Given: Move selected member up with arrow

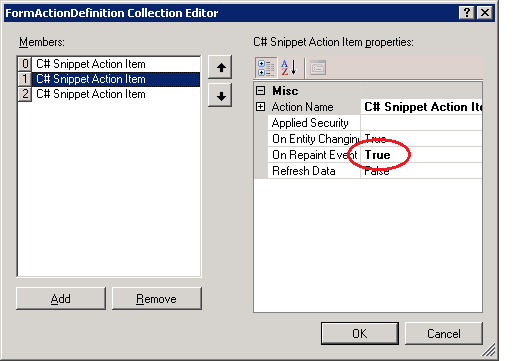Looking at the screenshot, I should pos(220,68).
